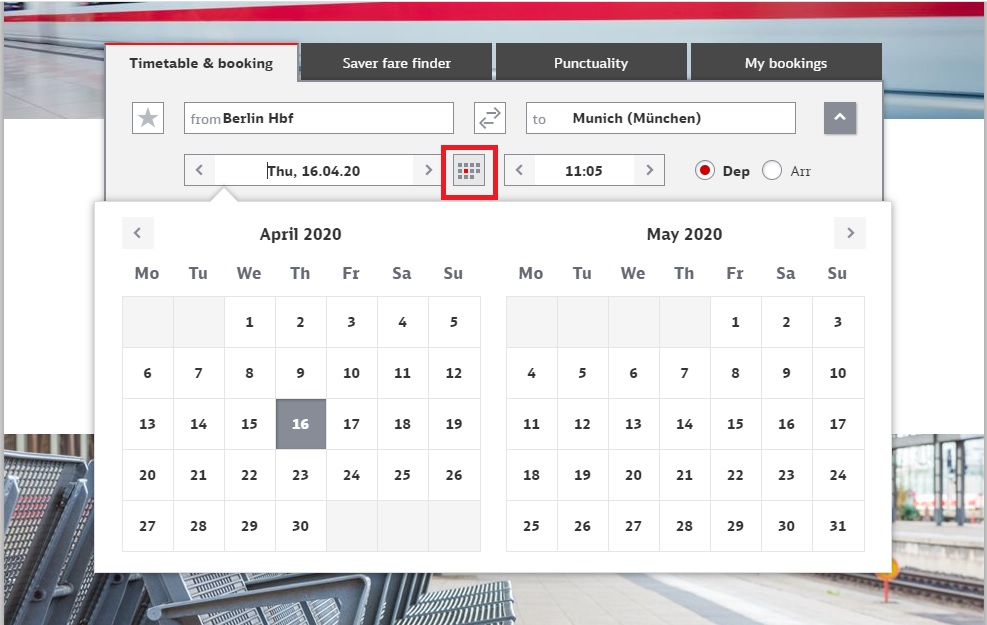Show next months in the calendar
Screen dimensions: 987x625
tap(849, 233)
